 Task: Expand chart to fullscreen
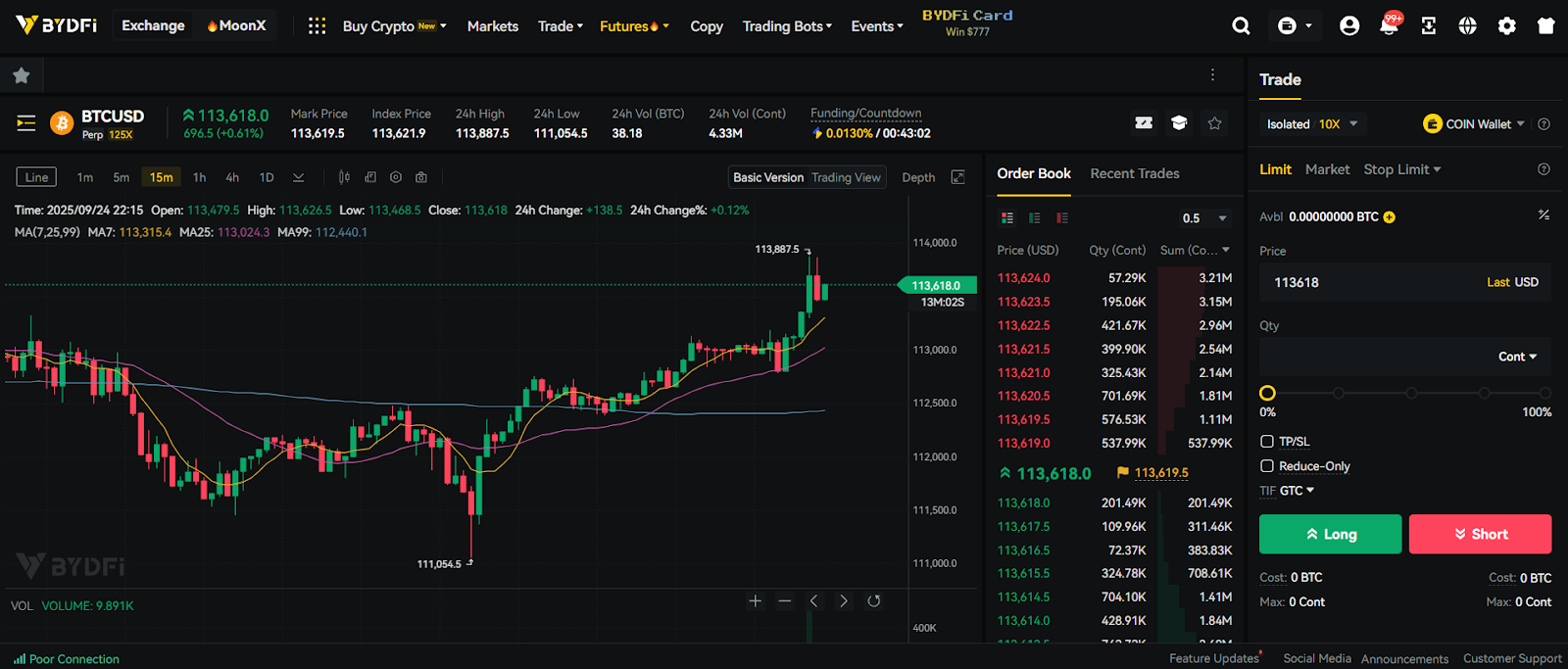coord(958,177)
